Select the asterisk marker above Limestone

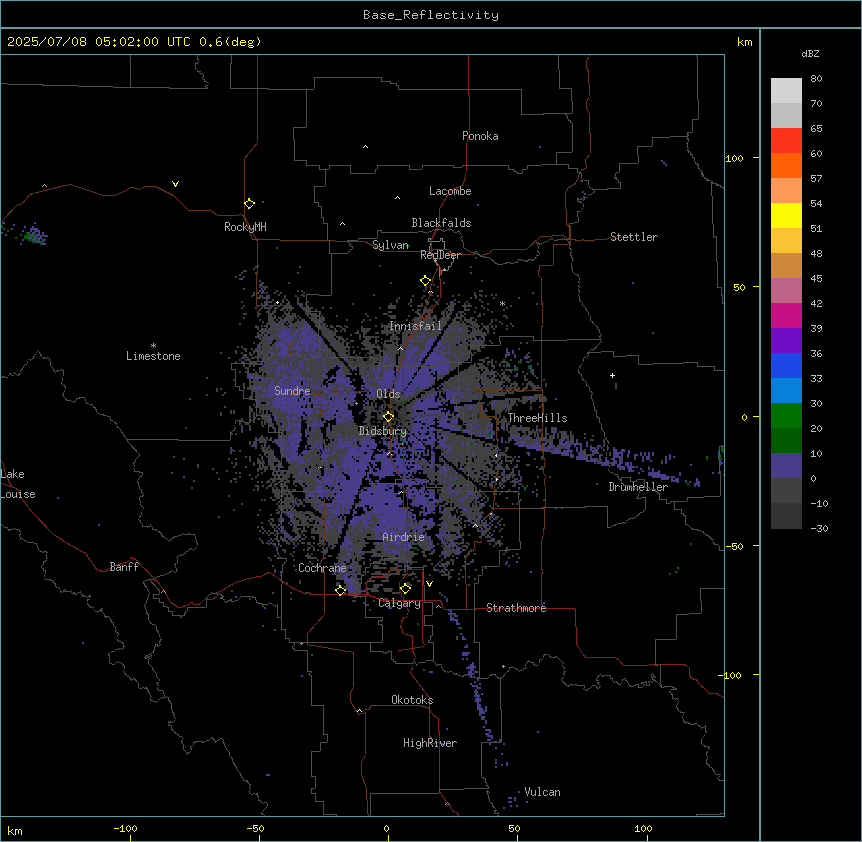153,346
